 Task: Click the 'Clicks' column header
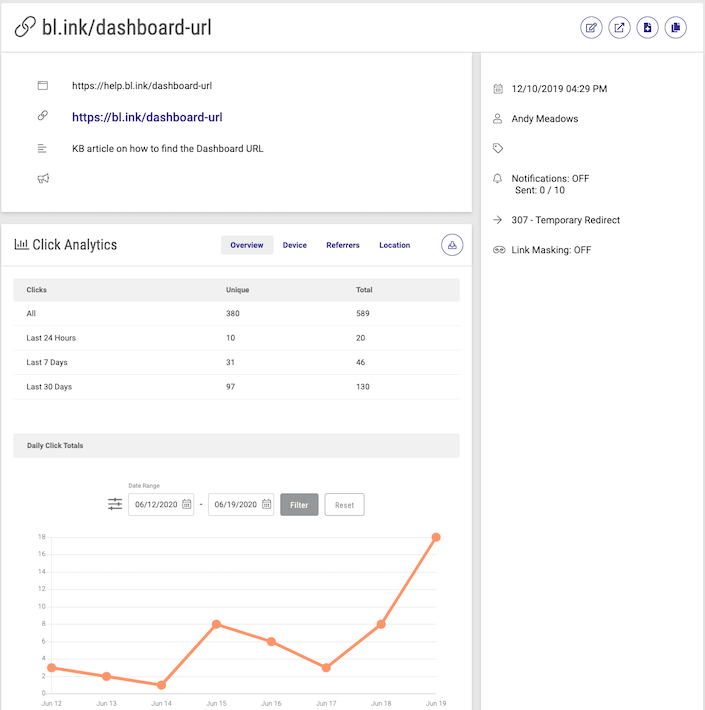click(36, 290)
